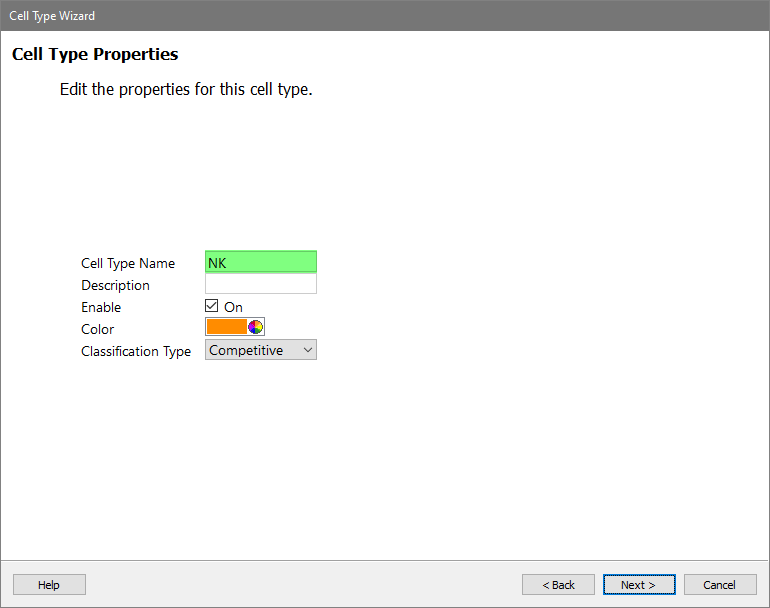This screenshot has width=770, height=608.
Task: Focus the Cell Type Name field containing NK
Action: pyautogui.click(x=260, y=262)
